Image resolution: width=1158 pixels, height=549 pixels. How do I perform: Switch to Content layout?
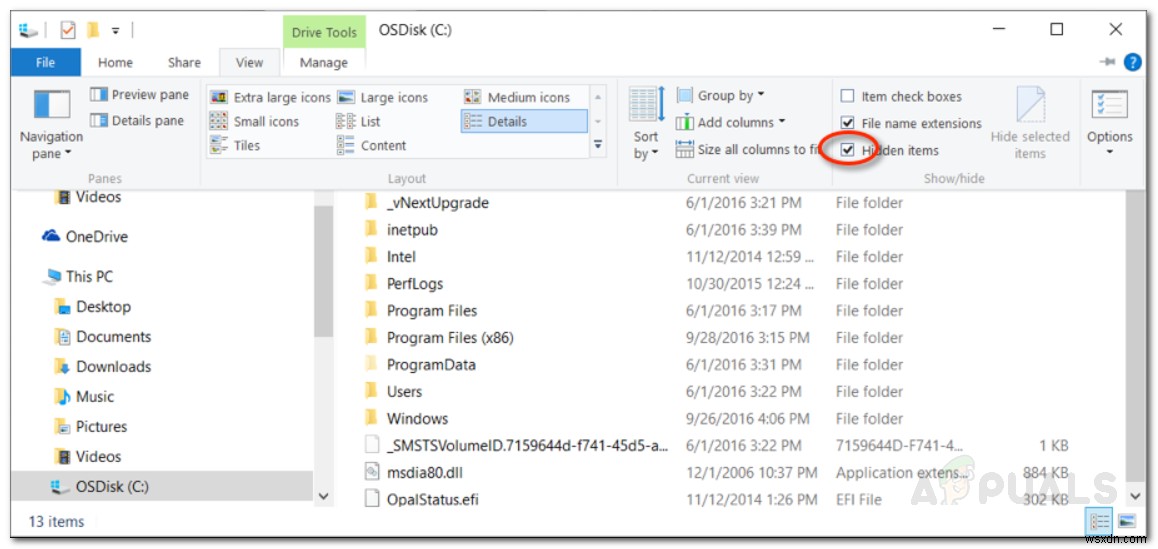click(371, 146)
